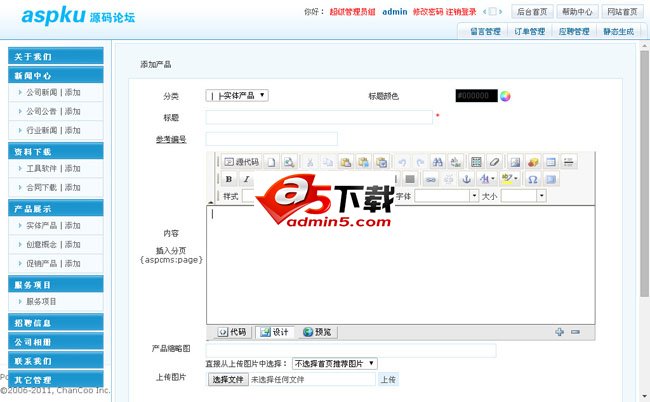Click the insert flash icon
Viewport: 650px width, 402px height.
point(533,162)
